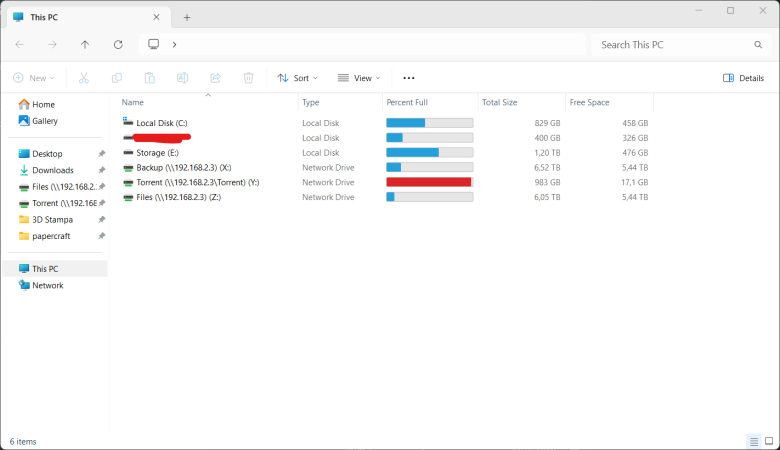Viewport: 780px width, 450px height.
Task: Click the Share icon in toolbar
Action: click(215, 78)
